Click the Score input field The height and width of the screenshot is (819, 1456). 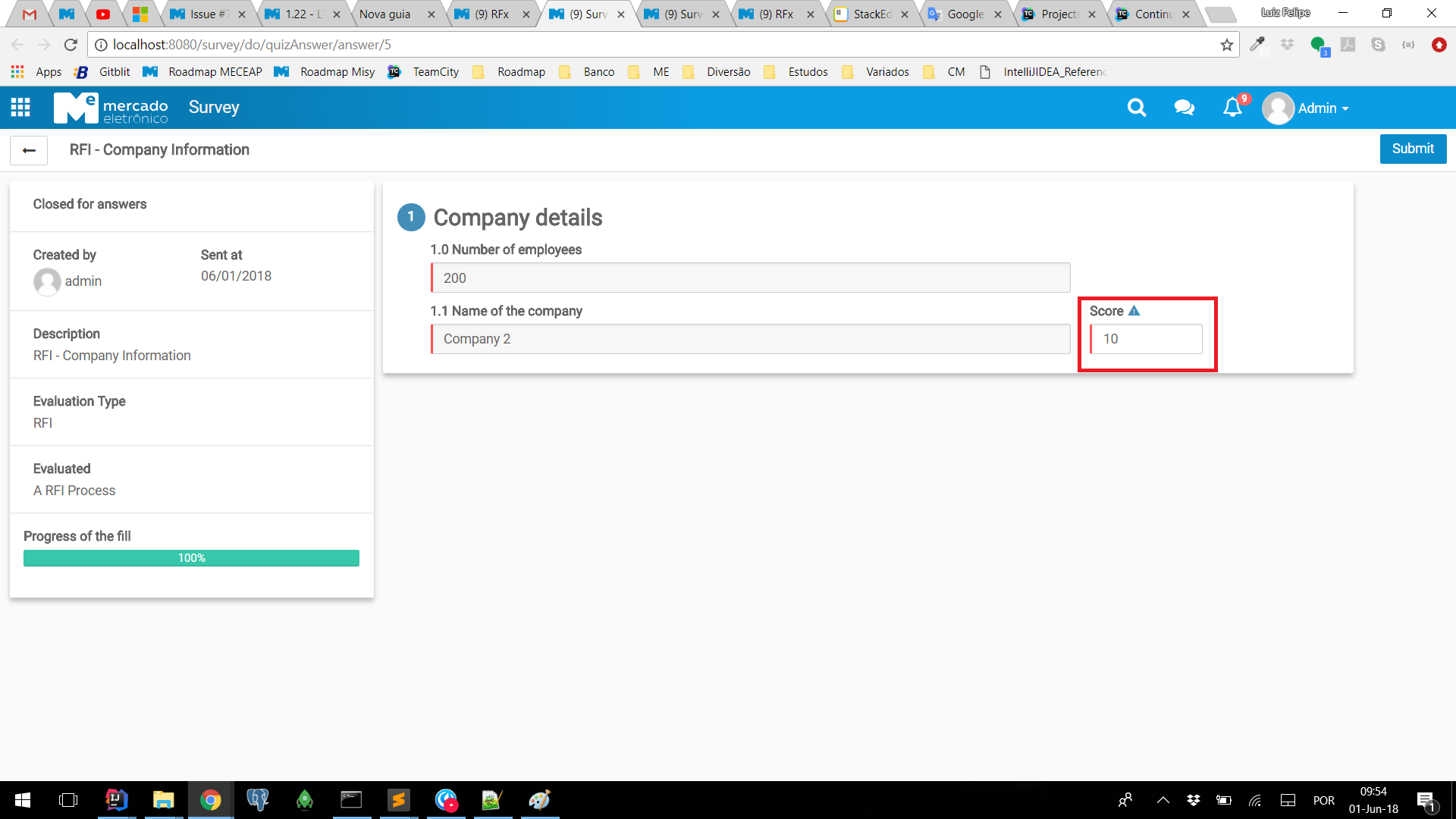1146,339
